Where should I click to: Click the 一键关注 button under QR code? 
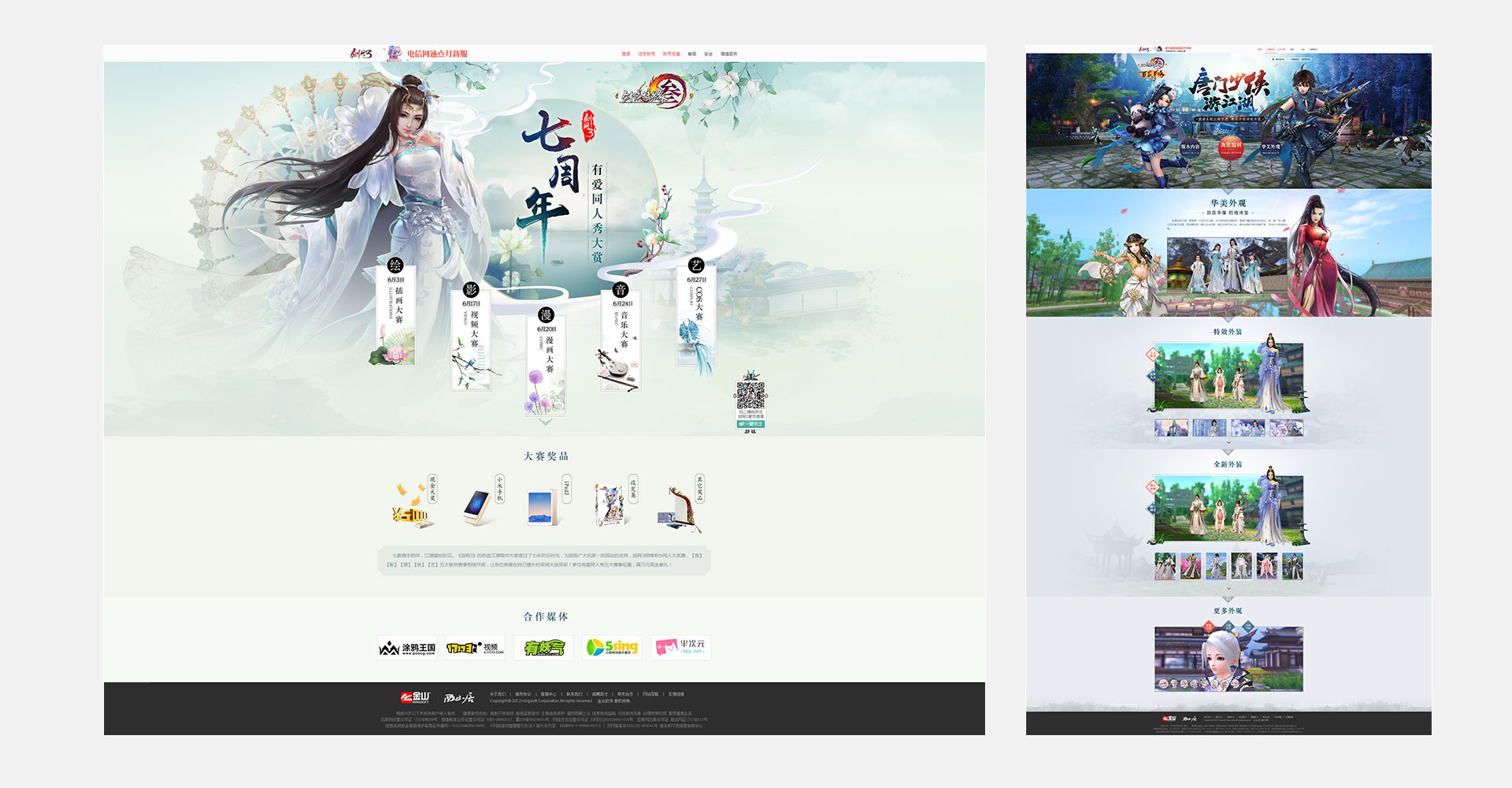coord(750,423)
